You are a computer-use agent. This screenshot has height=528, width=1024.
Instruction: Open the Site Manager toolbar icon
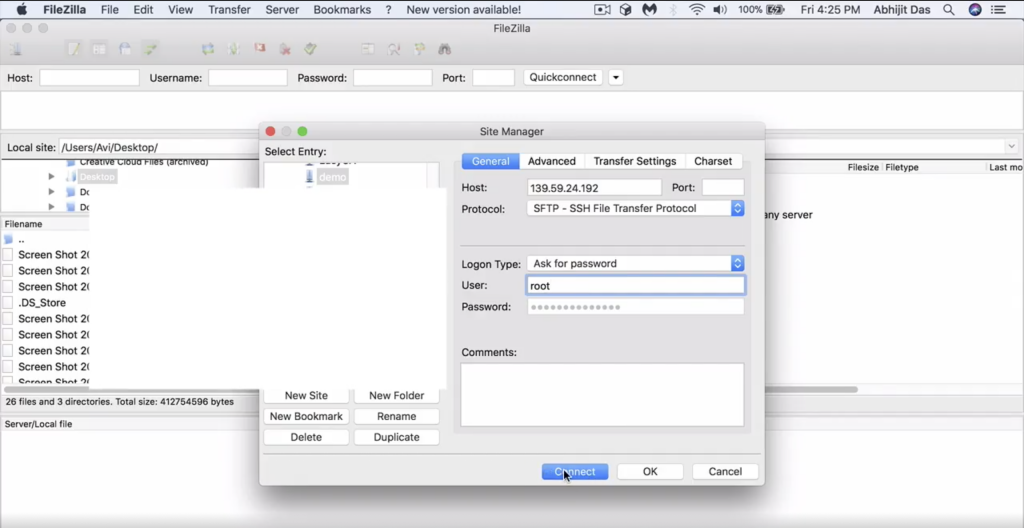click(x=15, y=50)
